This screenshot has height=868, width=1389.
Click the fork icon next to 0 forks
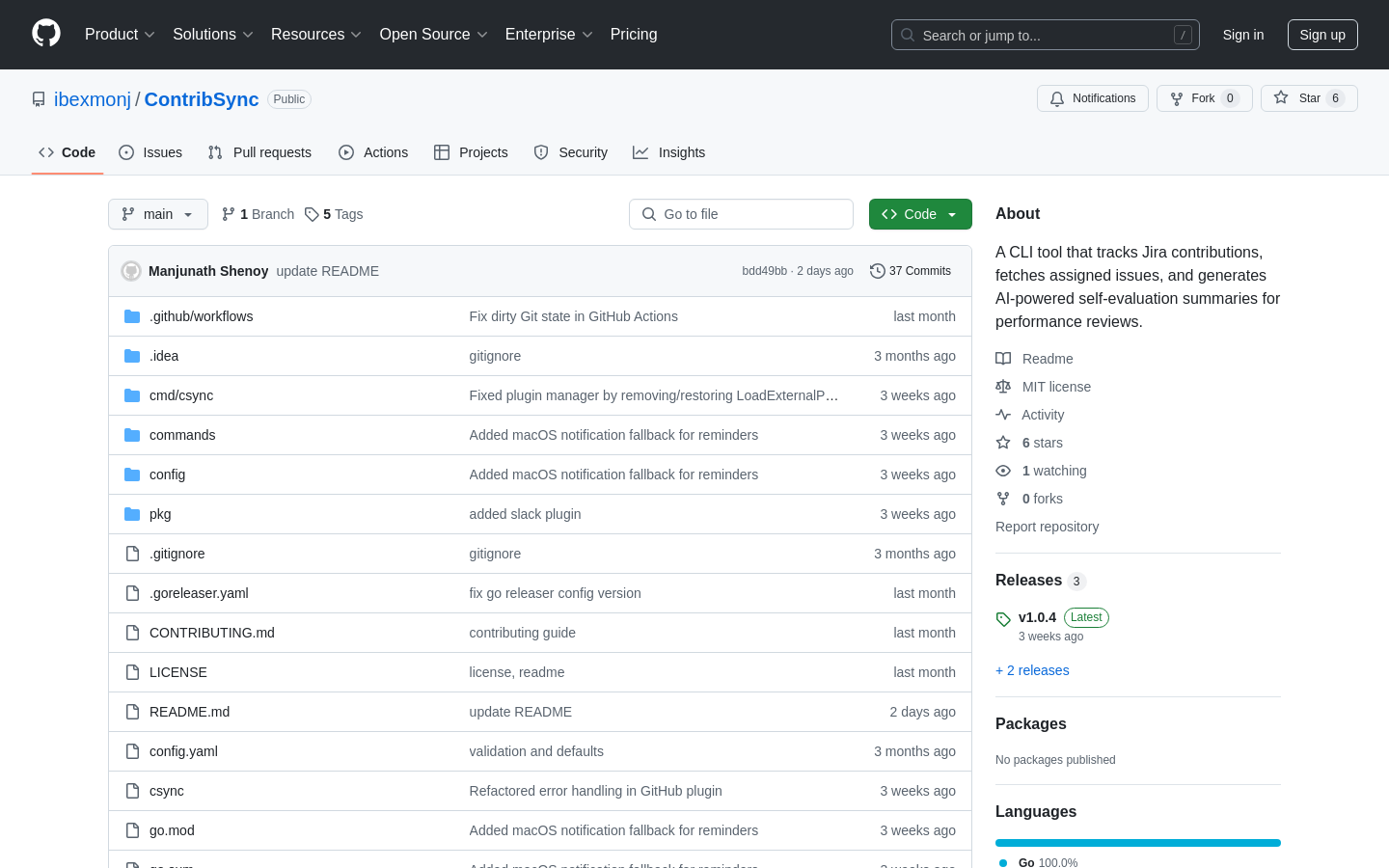pos(1003,499)
